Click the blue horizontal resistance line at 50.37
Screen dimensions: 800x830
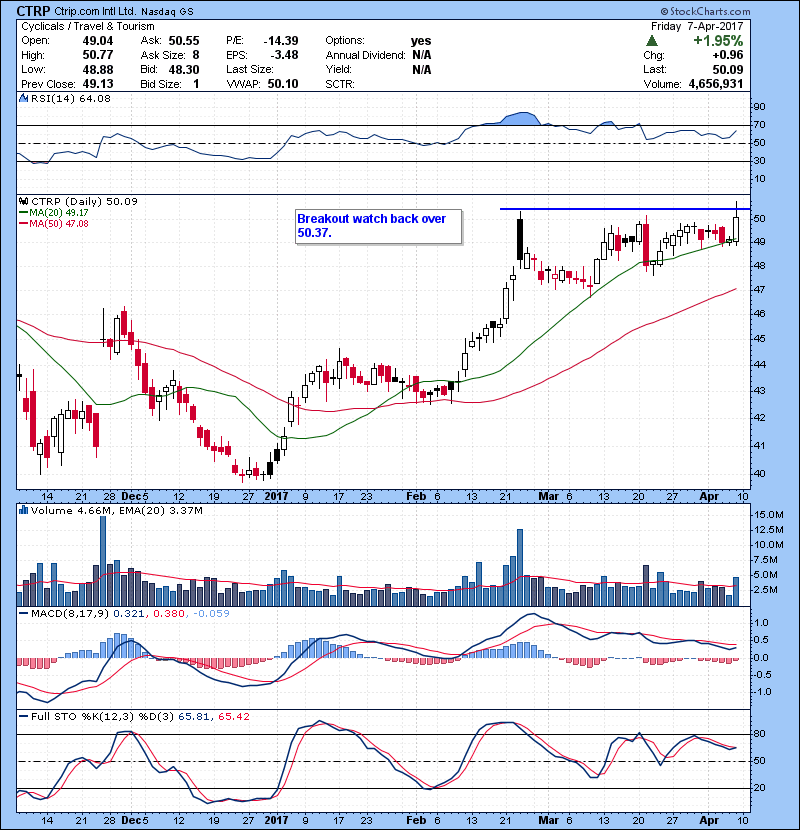tap(625, 209)
